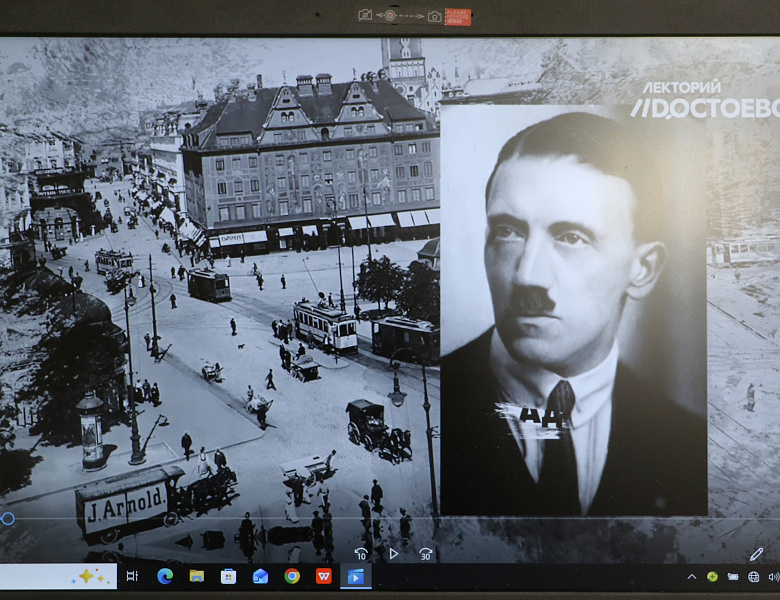Open the Mail app from taskbar

click(x=260, y=577)
